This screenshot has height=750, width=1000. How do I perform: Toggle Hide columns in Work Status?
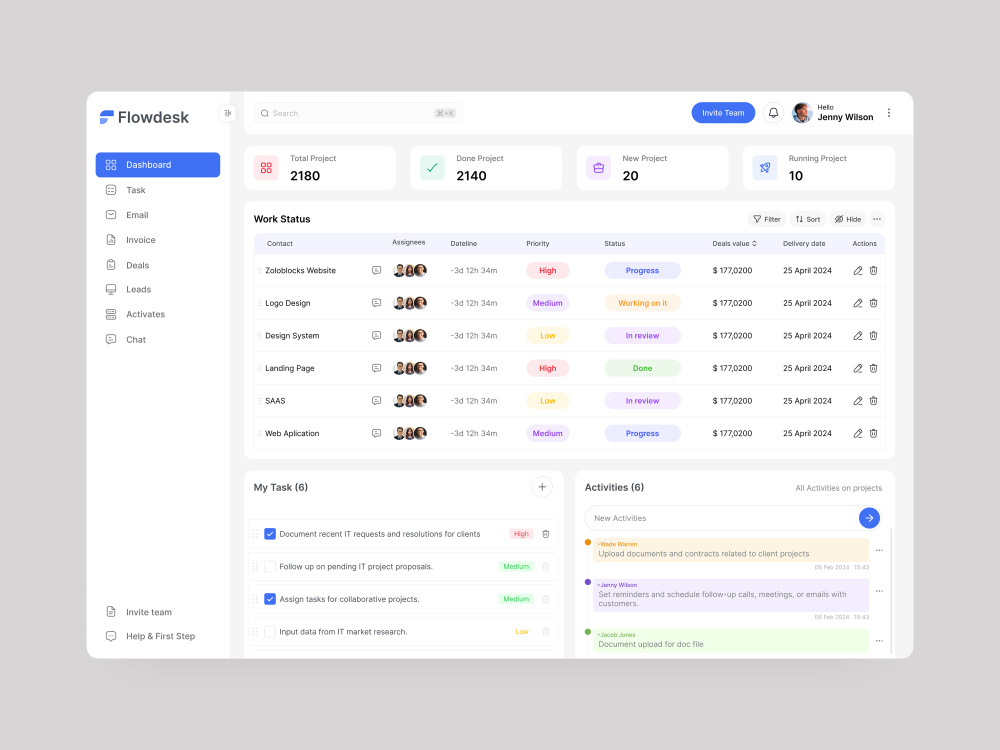click(x=848, y=219)
